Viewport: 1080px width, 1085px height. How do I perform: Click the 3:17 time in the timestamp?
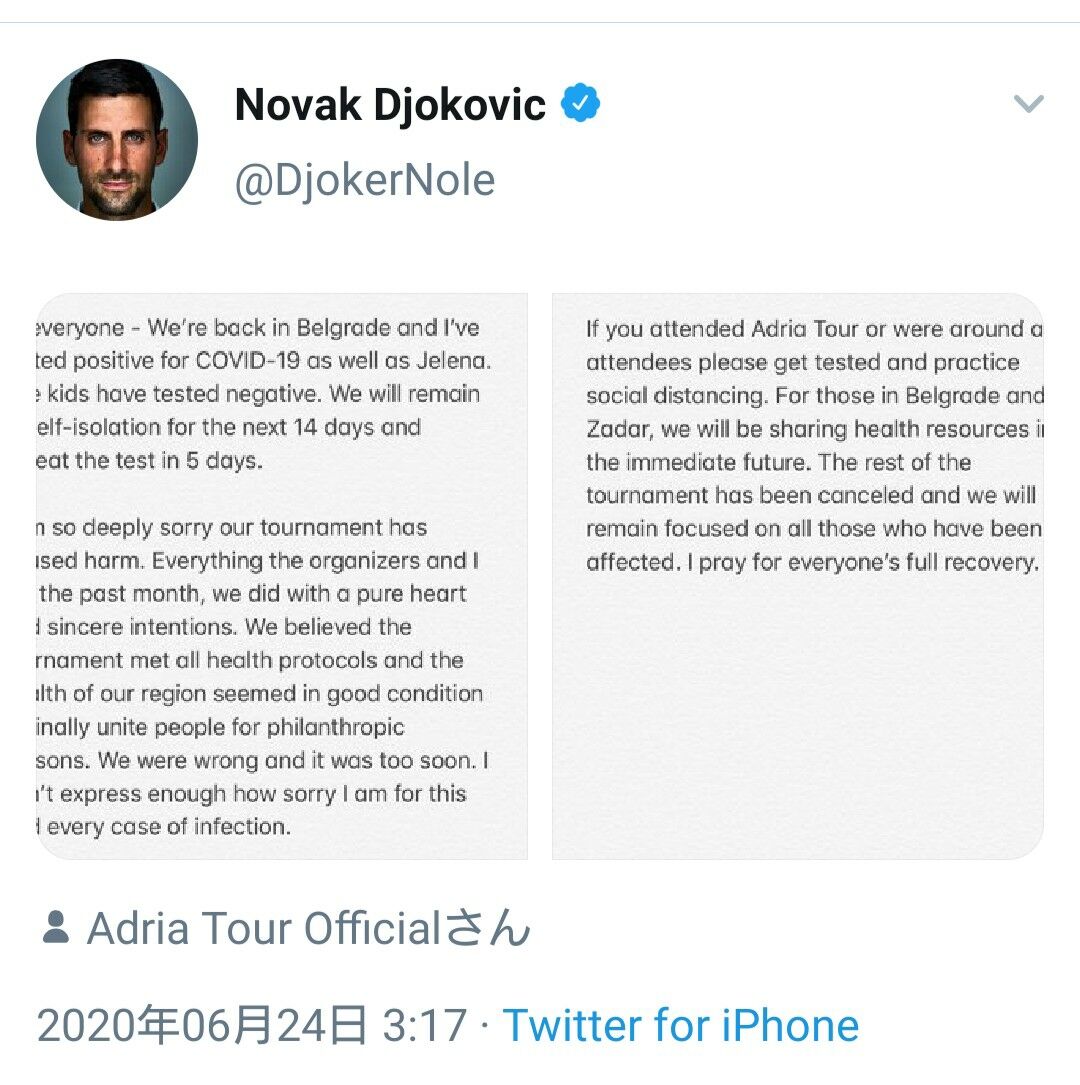[424, 1026]
